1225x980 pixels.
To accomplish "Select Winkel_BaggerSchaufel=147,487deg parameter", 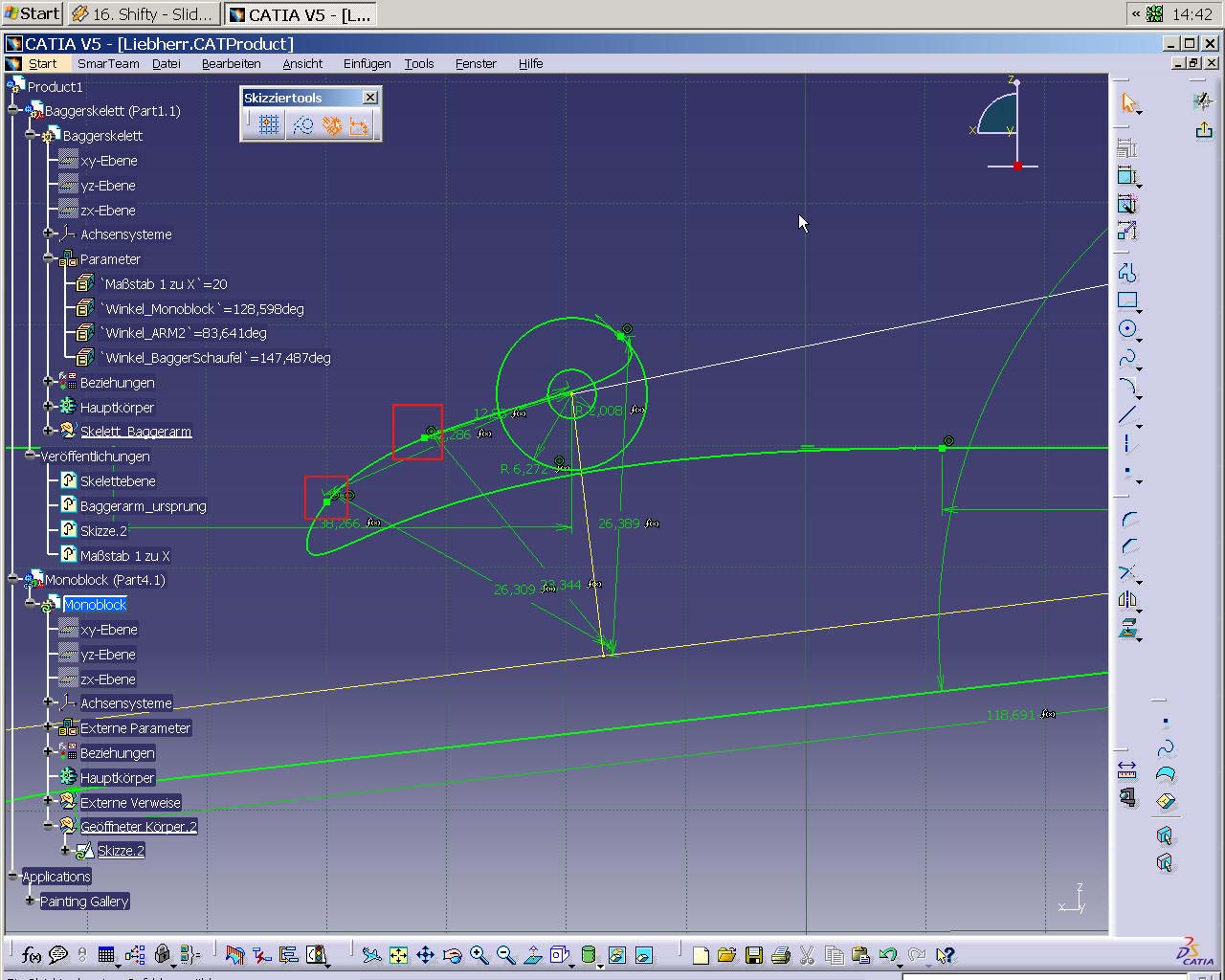I will pos(215,358).
